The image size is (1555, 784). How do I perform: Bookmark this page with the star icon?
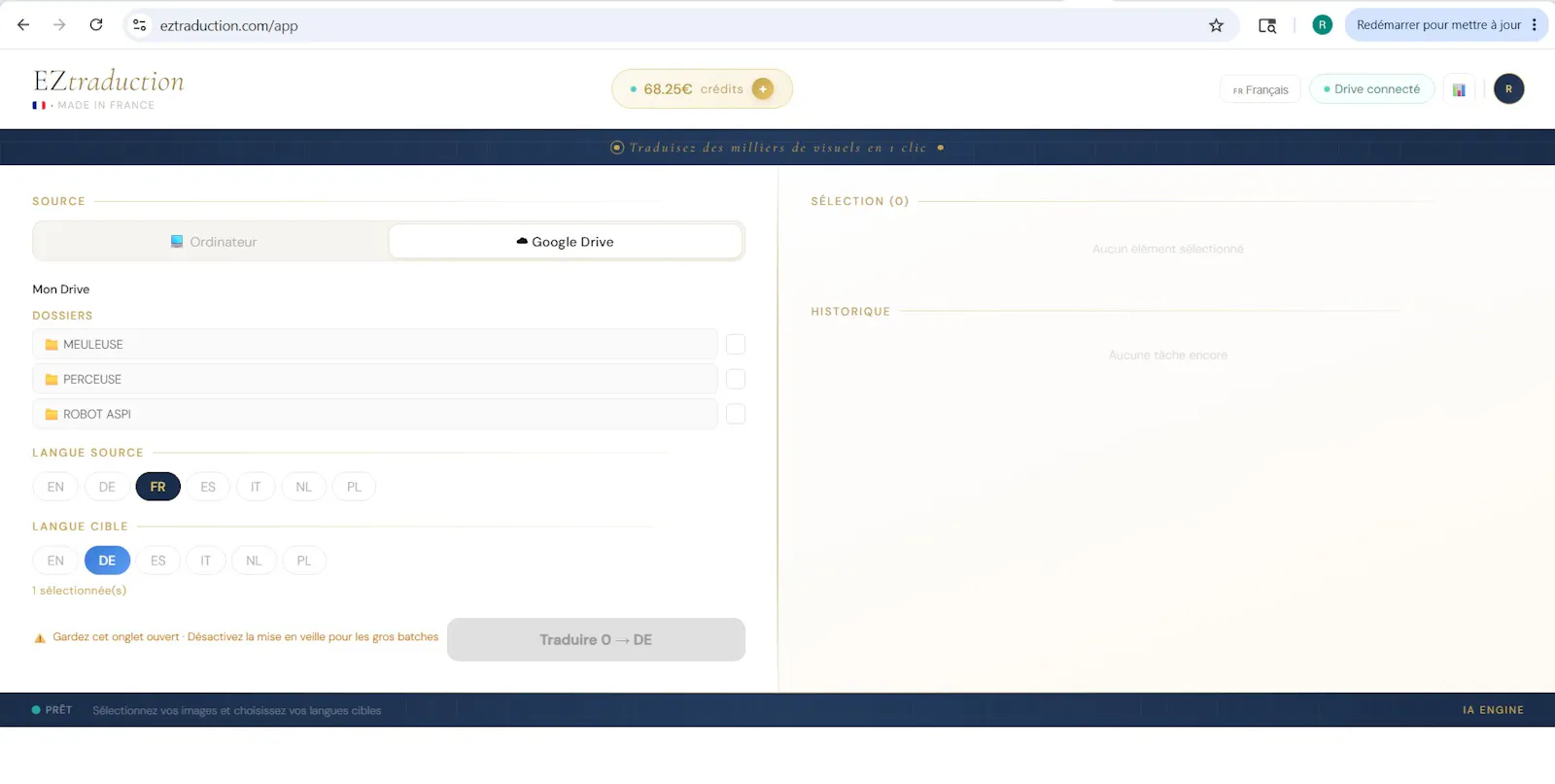pyautogui.click(x=1216, y=25)
